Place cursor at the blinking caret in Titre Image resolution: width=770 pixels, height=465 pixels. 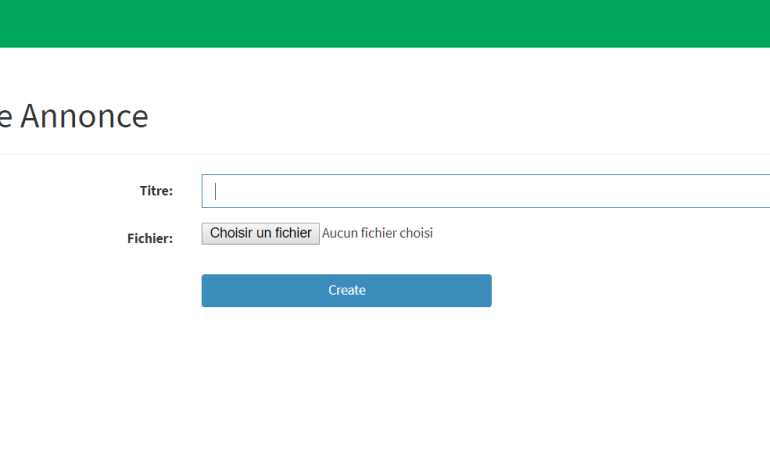pos(216,191)
